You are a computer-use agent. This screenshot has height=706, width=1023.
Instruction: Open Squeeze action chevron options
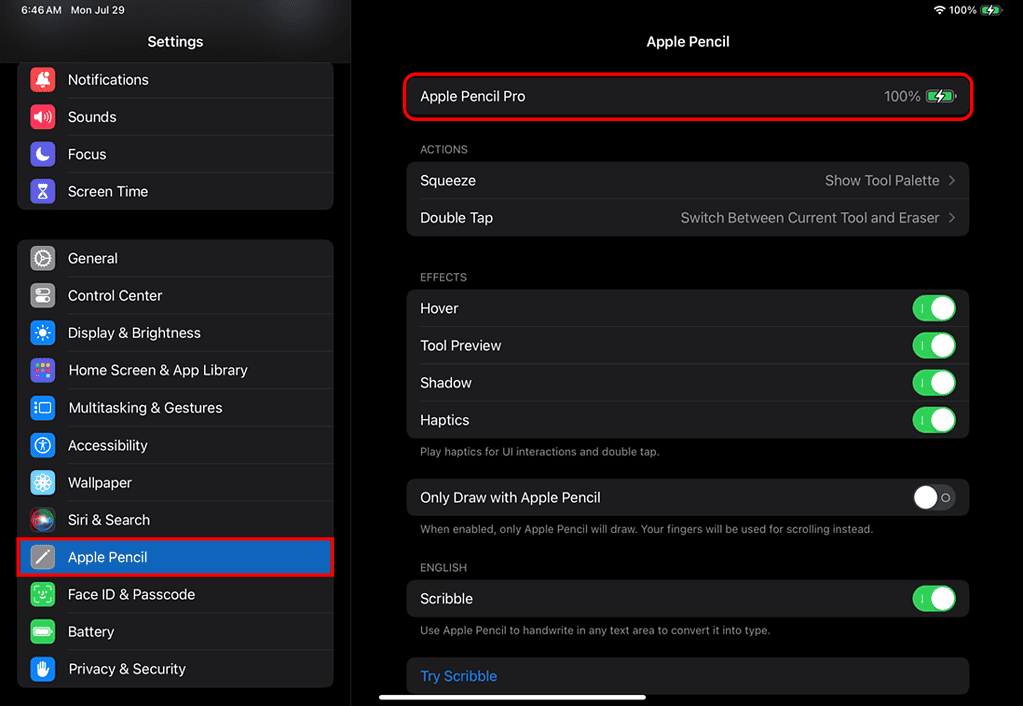[951, 181]
